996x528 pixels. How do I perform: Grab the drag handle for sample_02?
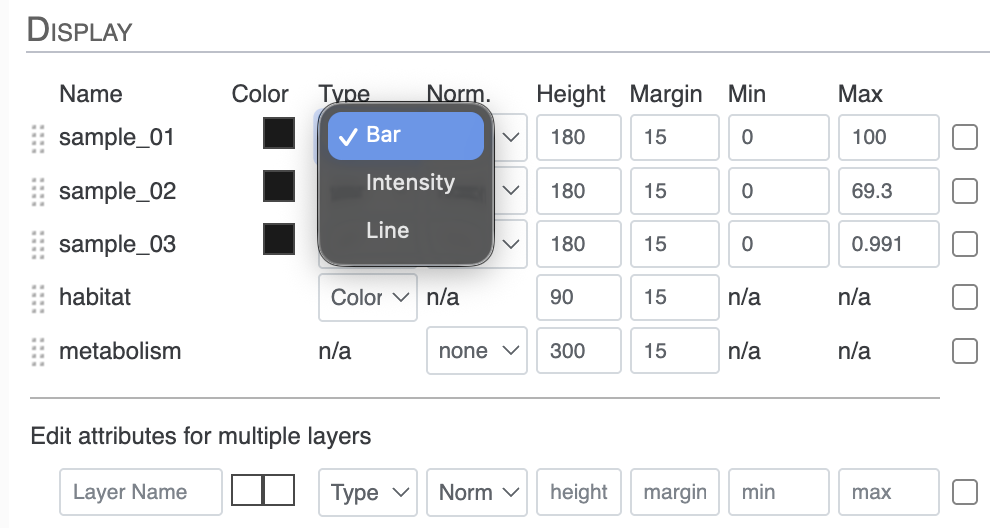39,191
